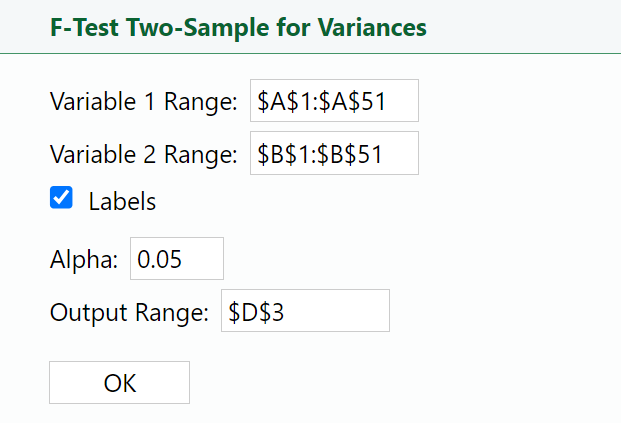Focus the Alpha input field
Viewport: 621px width, 423px height.
(176, 259)
